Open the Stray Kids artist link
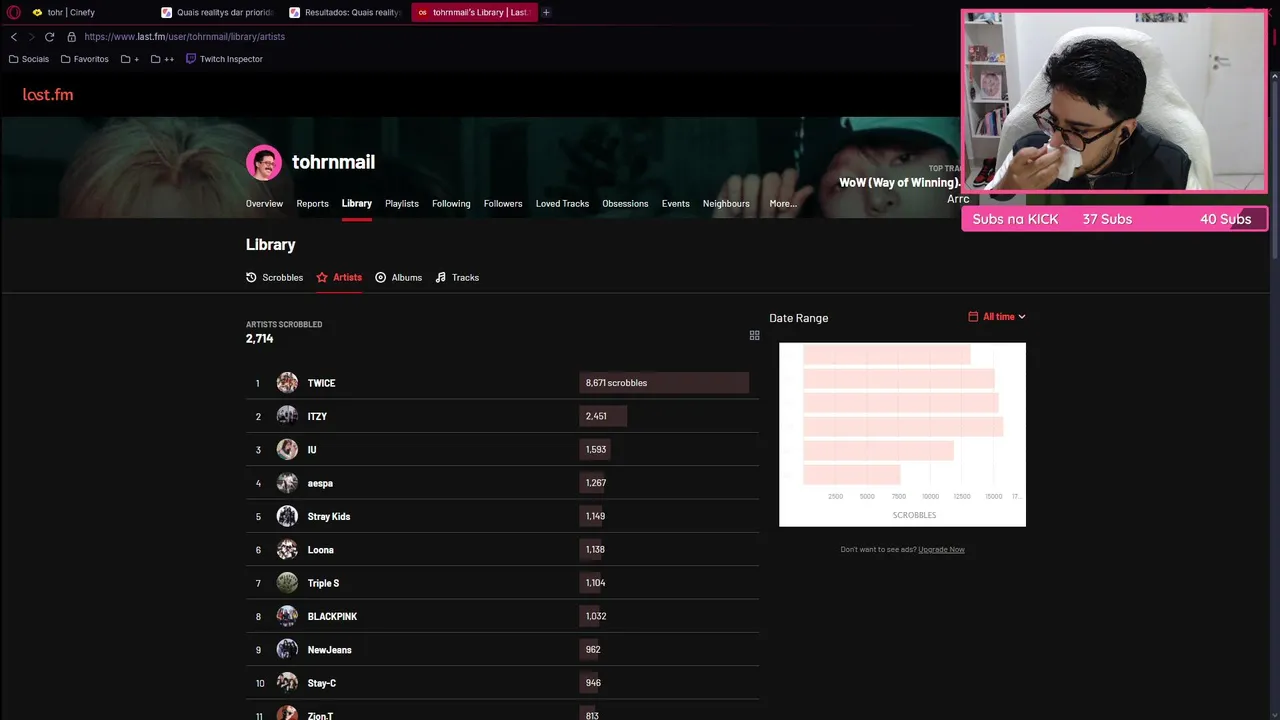1280x720 pixels. 329,517
